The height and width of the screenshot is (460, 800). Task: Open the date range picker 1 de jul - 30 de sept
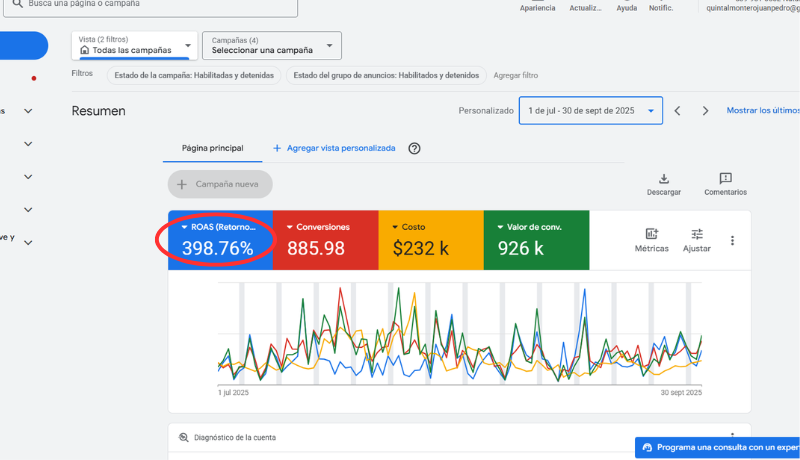point(591,111)
